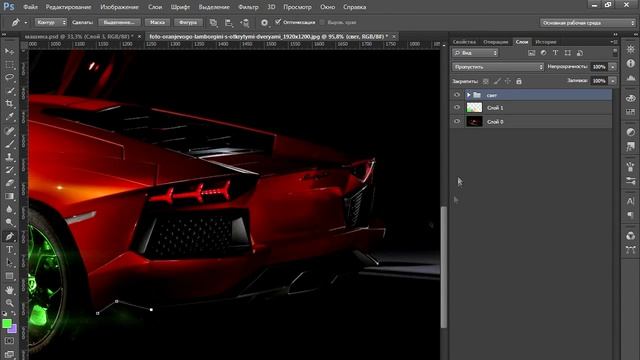The width and height of the screenshot is (640, 360).
Task: Open the 'Редактирование' menu
Action: pos(69,7)
